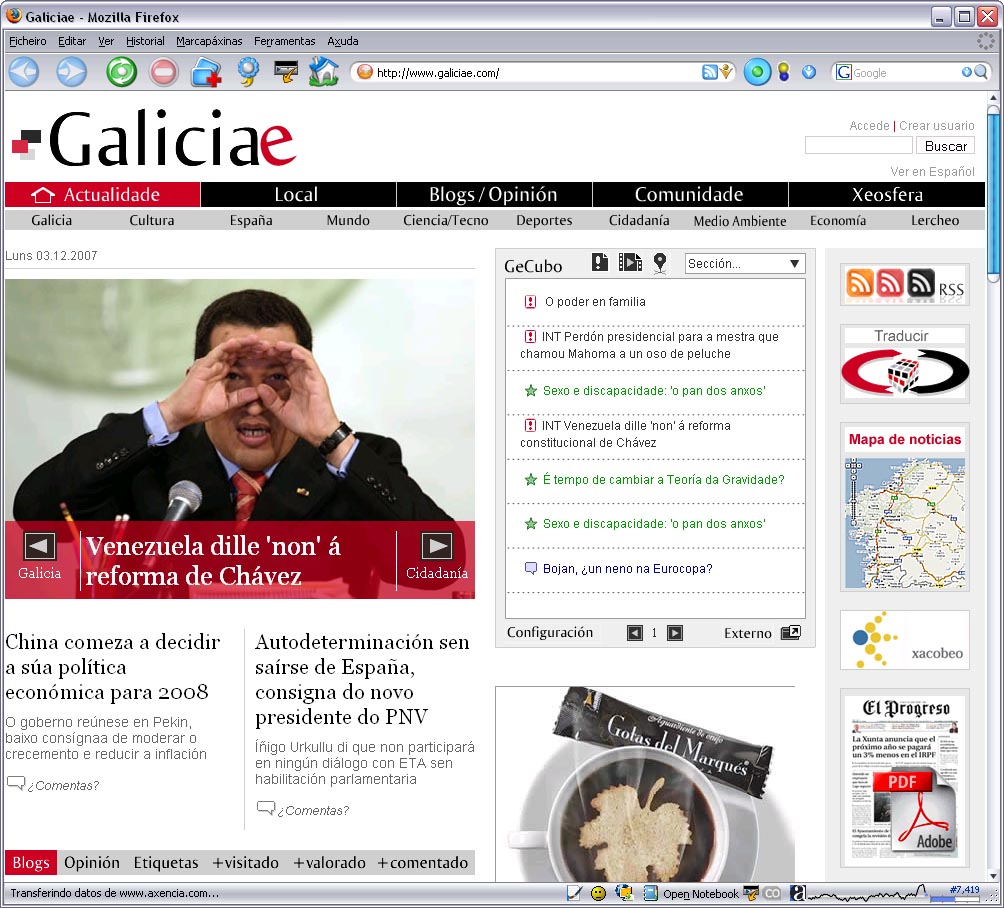This screenshot has height=908, width=1004.
Task: Open the Medio Ambiente subsection
Action: pyautogui.click(x=740, y=221)
